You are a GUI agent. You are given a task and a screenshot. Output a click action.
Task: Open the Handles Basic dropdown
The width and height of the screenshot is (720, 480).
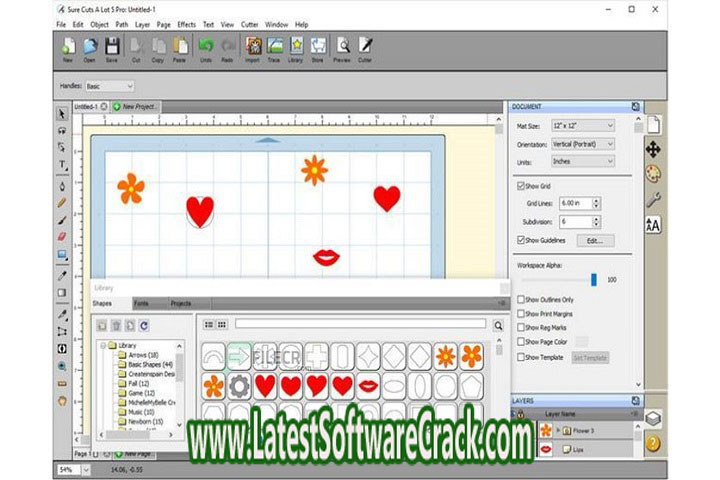[x=109, y=86]
